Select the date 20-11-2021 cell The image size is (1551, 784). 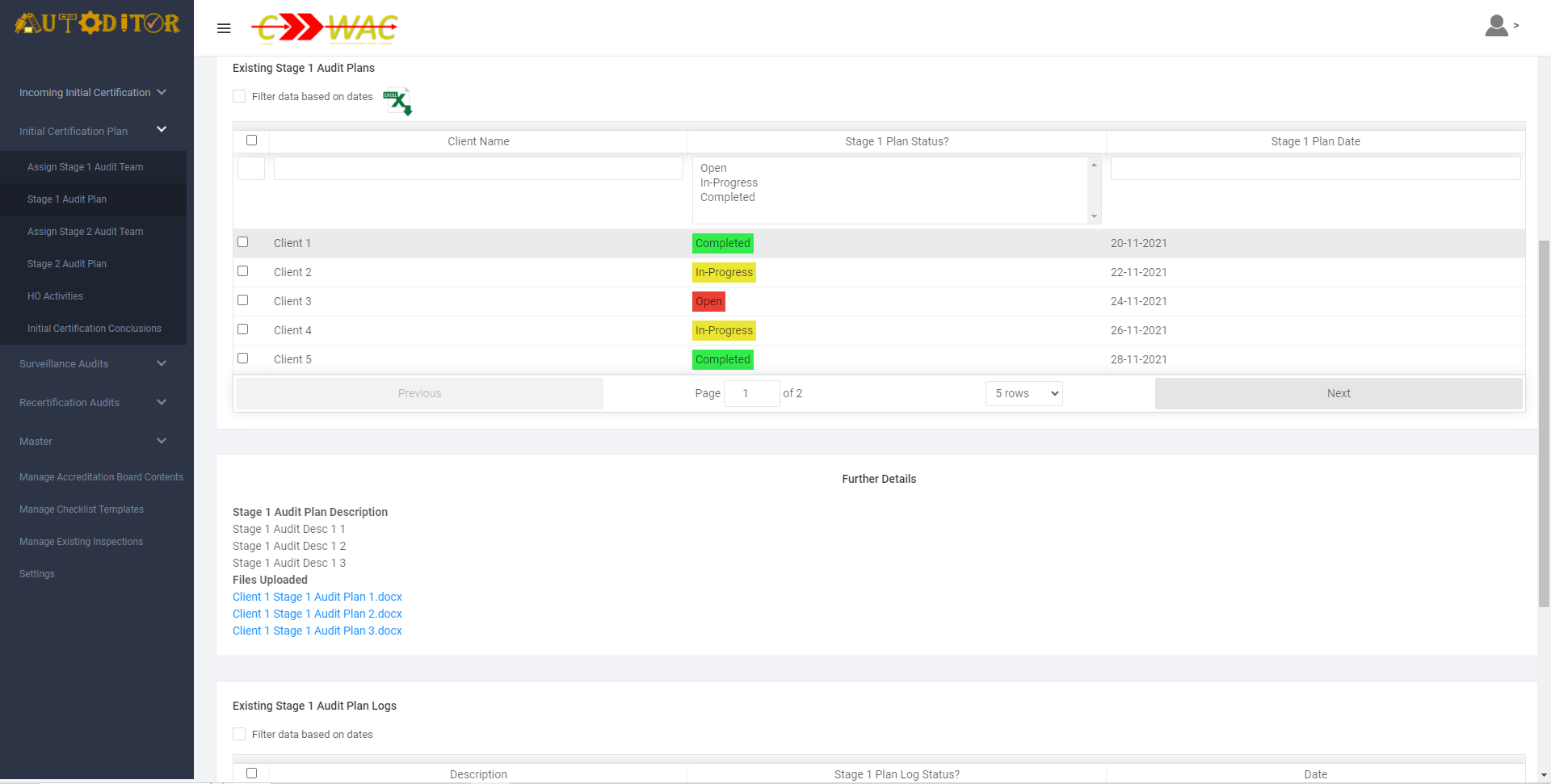click(x=1315, y=243)
